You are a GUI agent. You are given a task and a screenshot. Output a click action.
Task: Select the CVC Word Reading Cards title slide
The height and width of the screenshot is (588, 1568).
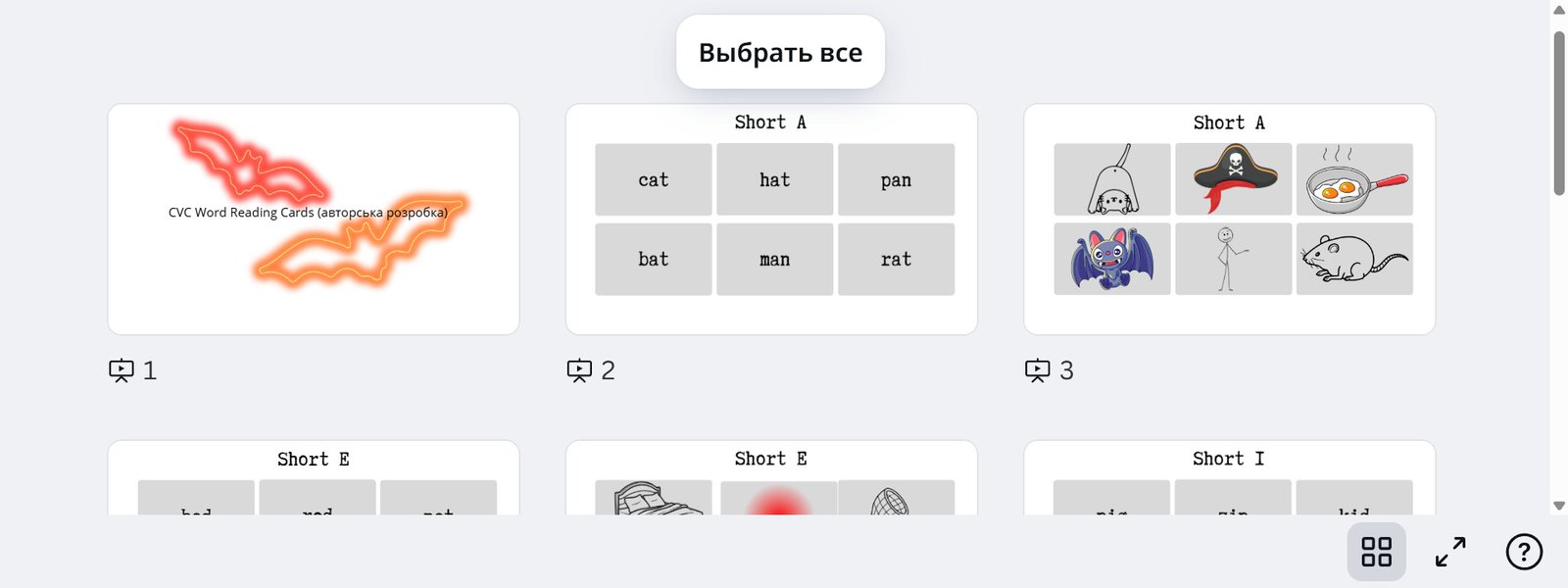click(314, 220)
